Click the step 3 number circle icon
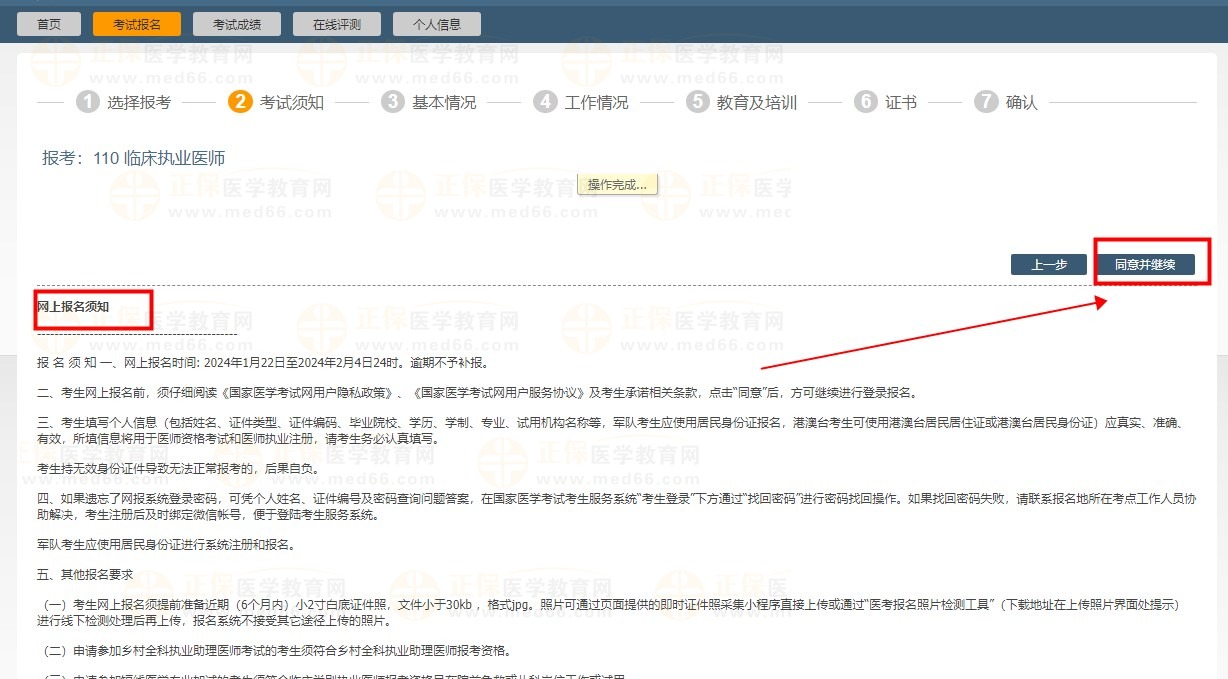The image size is (1228, 679). [393, 102]
